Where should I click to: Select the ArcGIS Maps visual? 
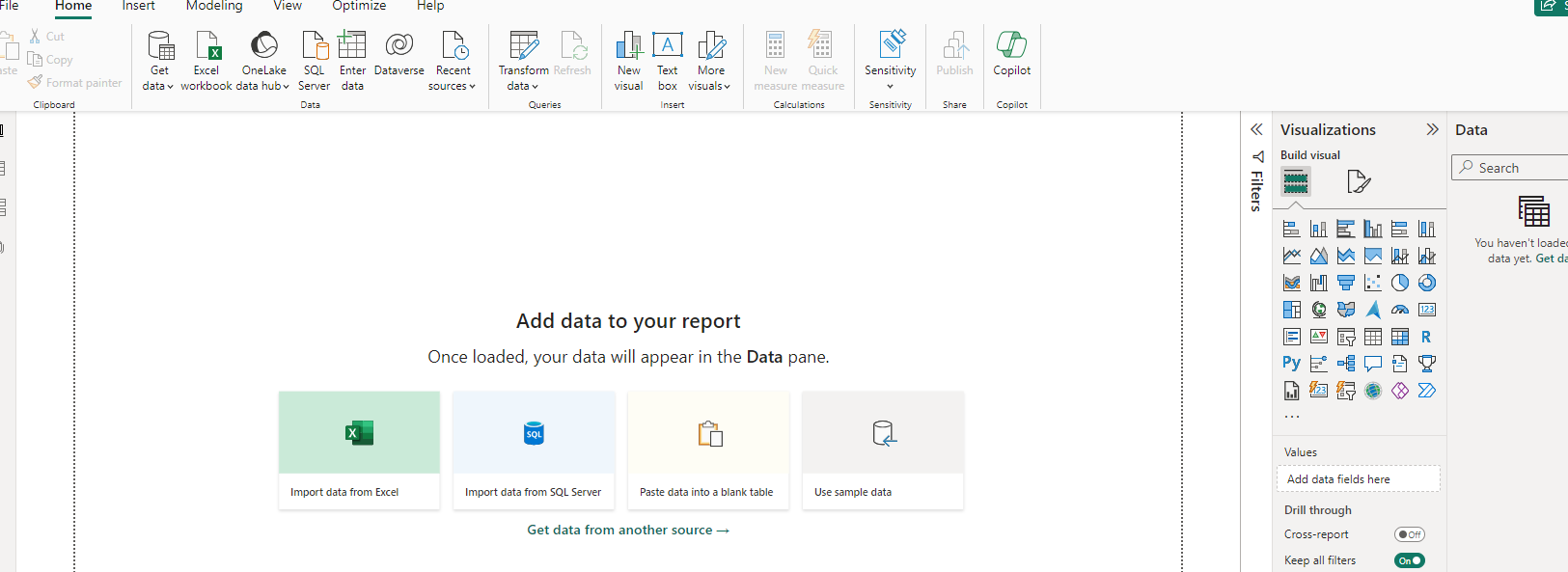coord(1372,391)
